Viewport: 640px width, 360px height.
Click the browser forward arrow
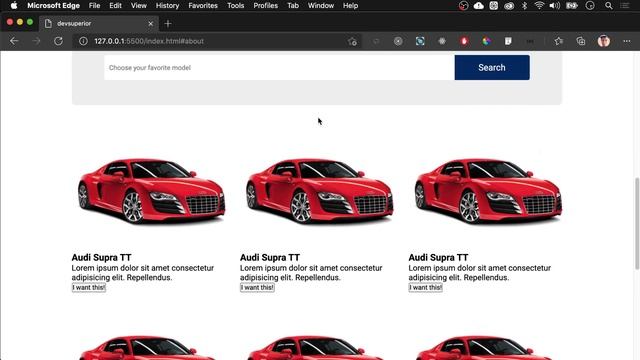click(36, 41)
